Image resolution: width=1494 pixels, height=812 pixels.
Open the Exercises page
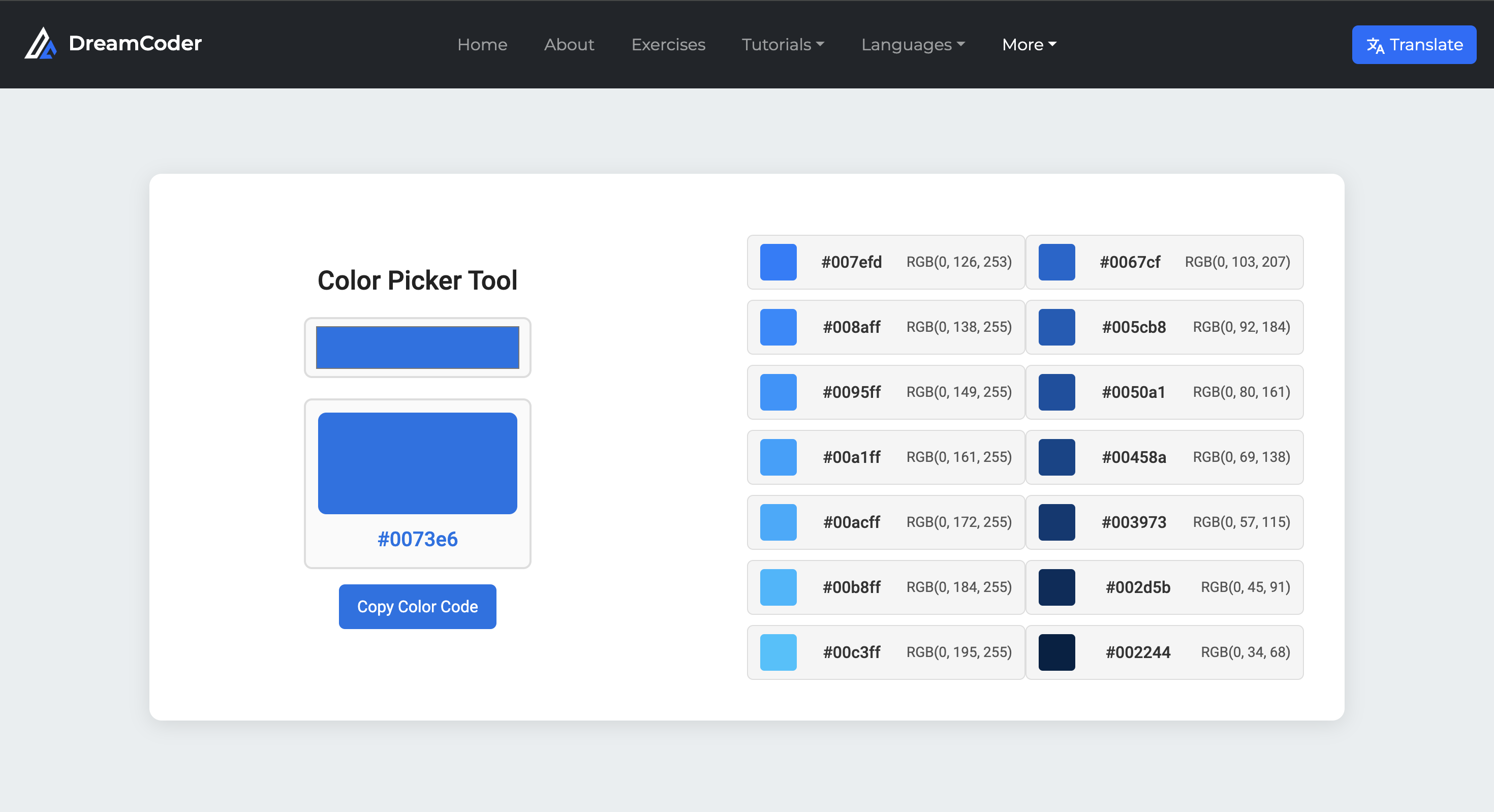pos(668,45)
